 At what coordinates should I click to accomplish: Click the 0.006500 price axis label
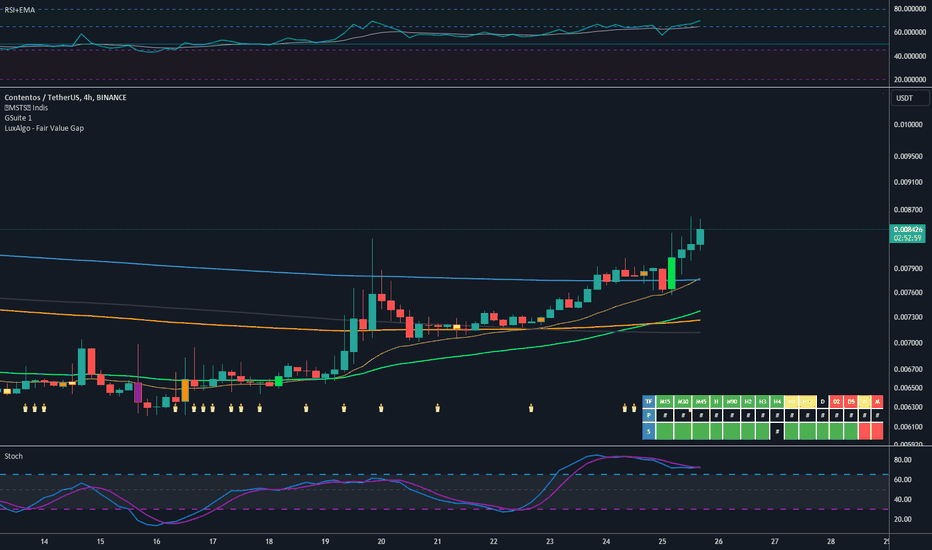pyautogui.click(x=908, y=388)
